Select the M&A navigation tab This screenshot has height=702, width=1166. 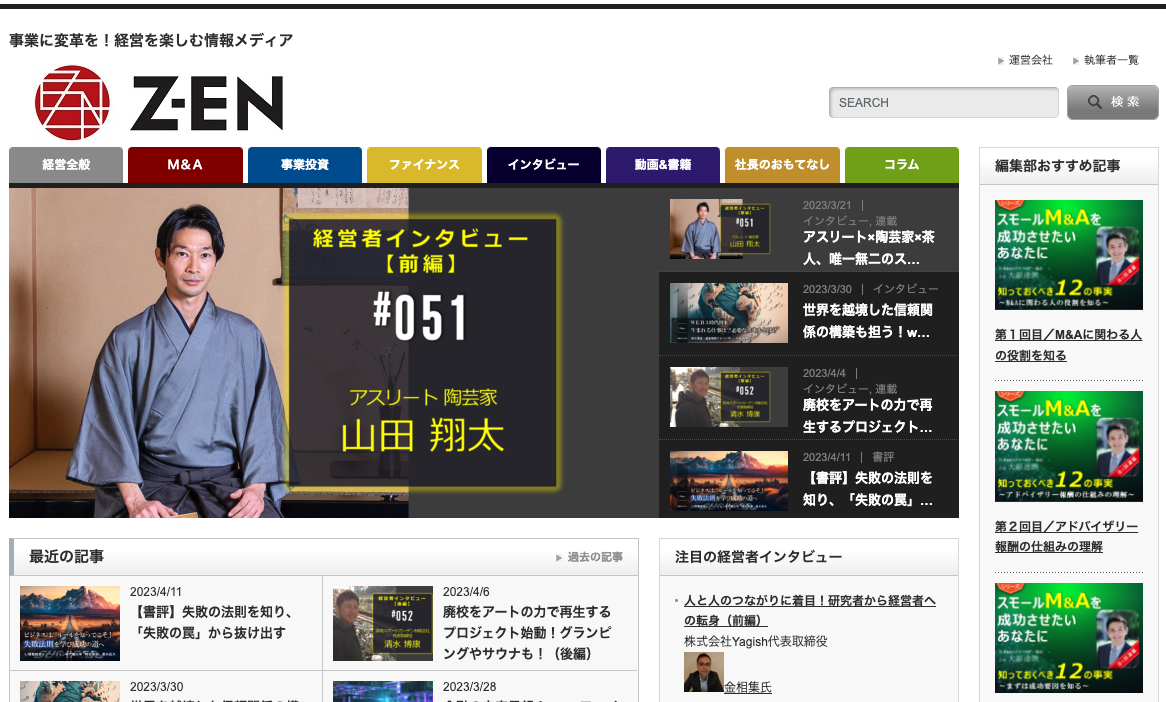coord(185,165)
